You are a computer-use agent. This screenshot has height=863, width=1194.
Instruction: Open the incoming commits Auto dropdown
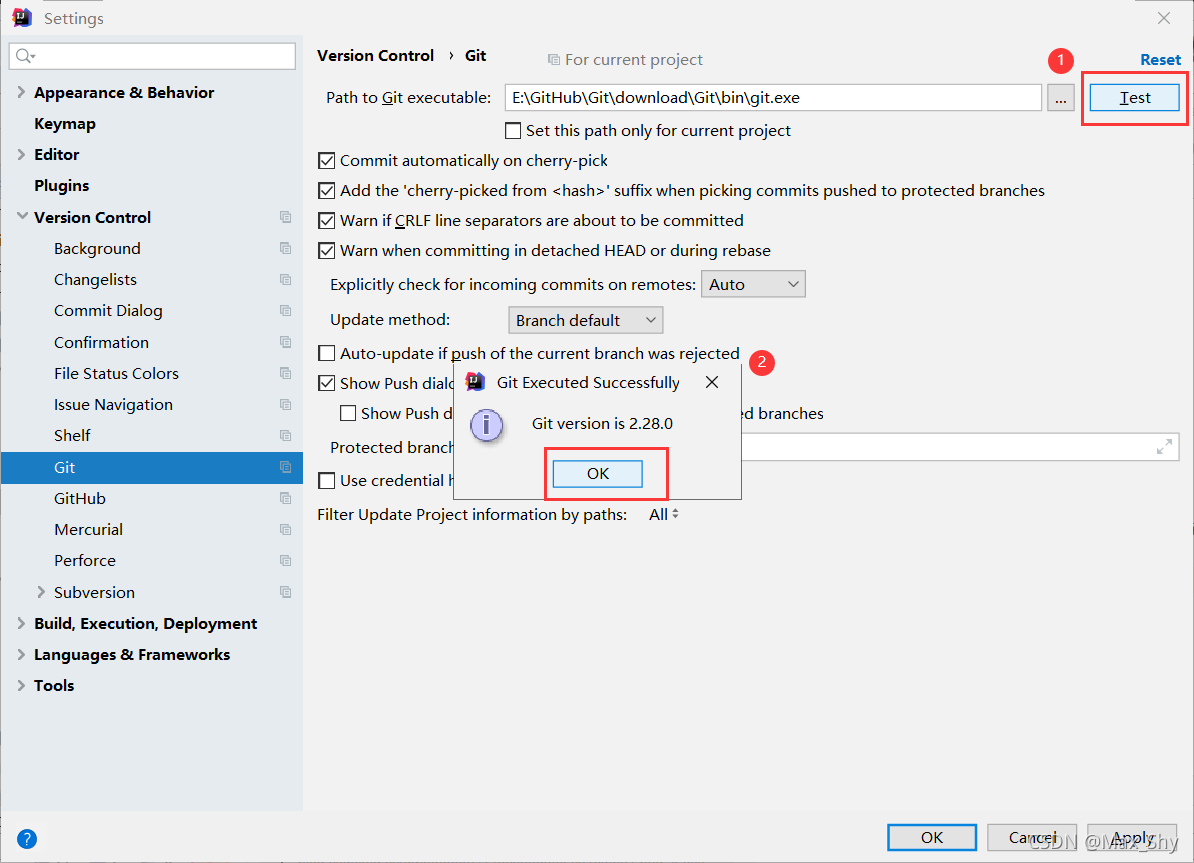click(x=753, y=284)
